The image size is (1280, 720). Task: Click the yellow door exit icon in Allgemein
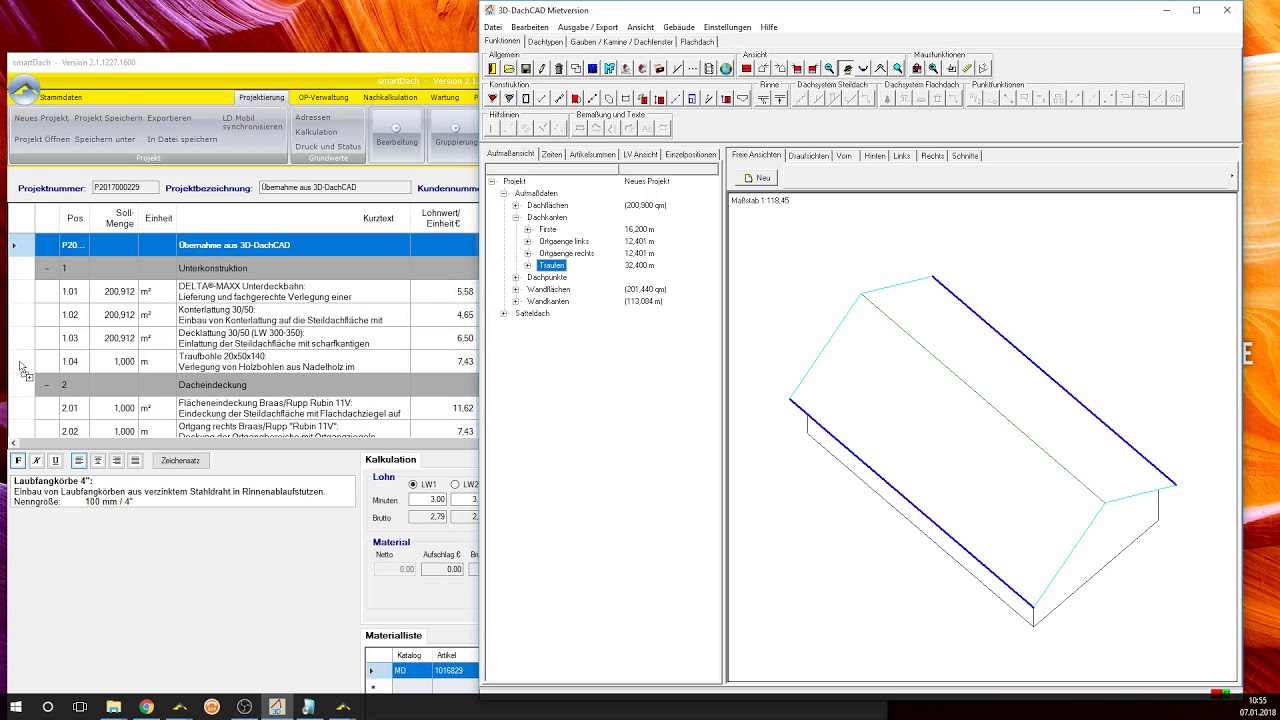(x=492, y=69)
